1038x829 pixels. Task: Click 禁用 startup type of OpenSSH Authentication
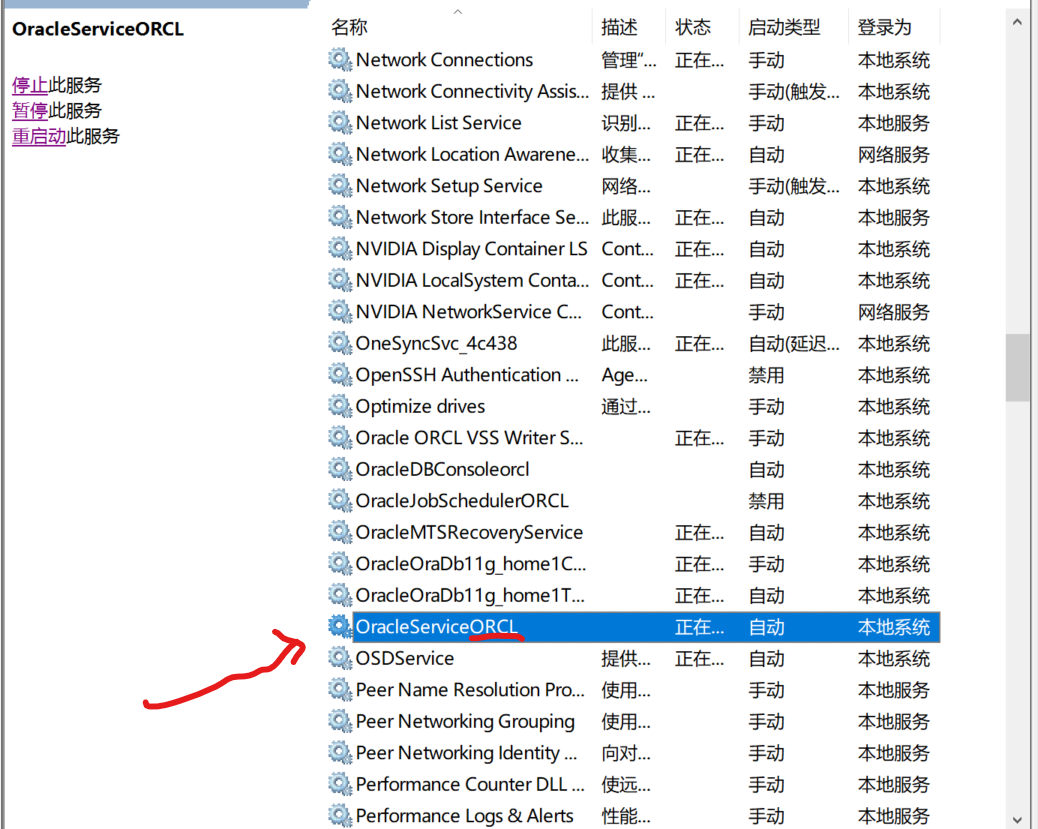(766, 375)
